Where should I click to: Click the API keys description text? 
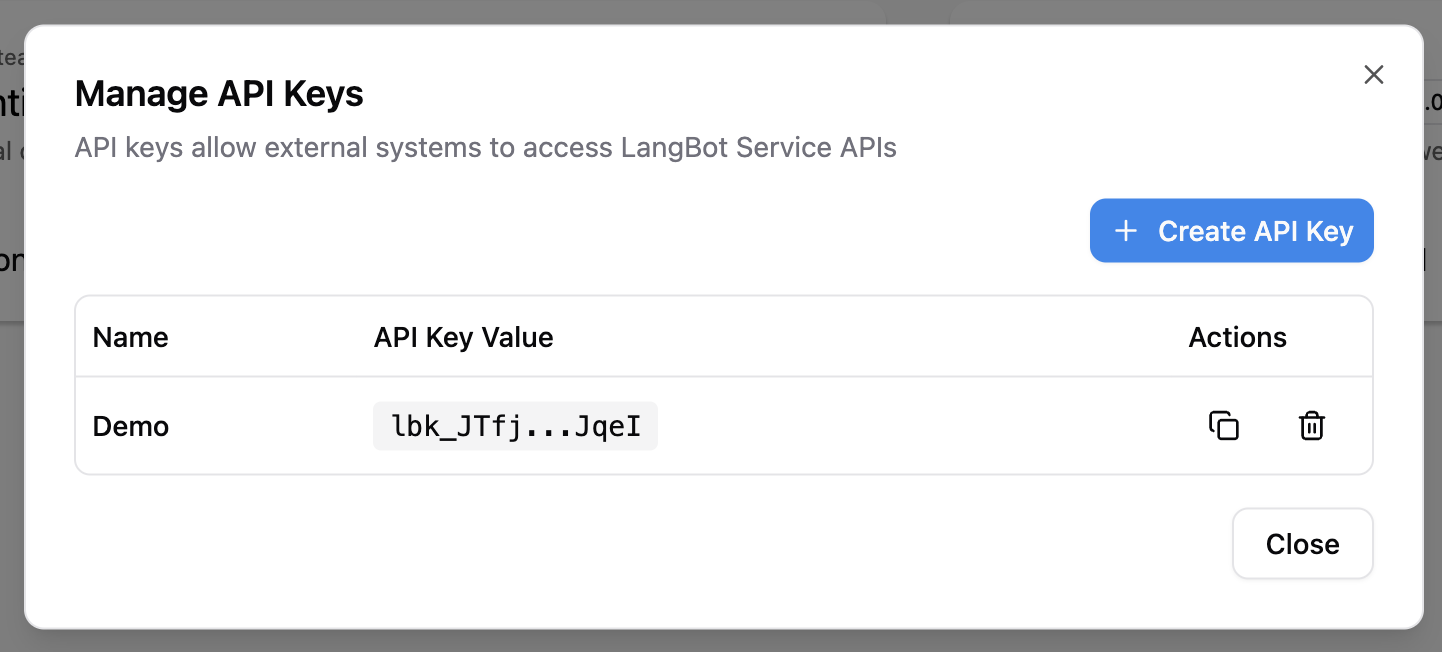(486, 147)
